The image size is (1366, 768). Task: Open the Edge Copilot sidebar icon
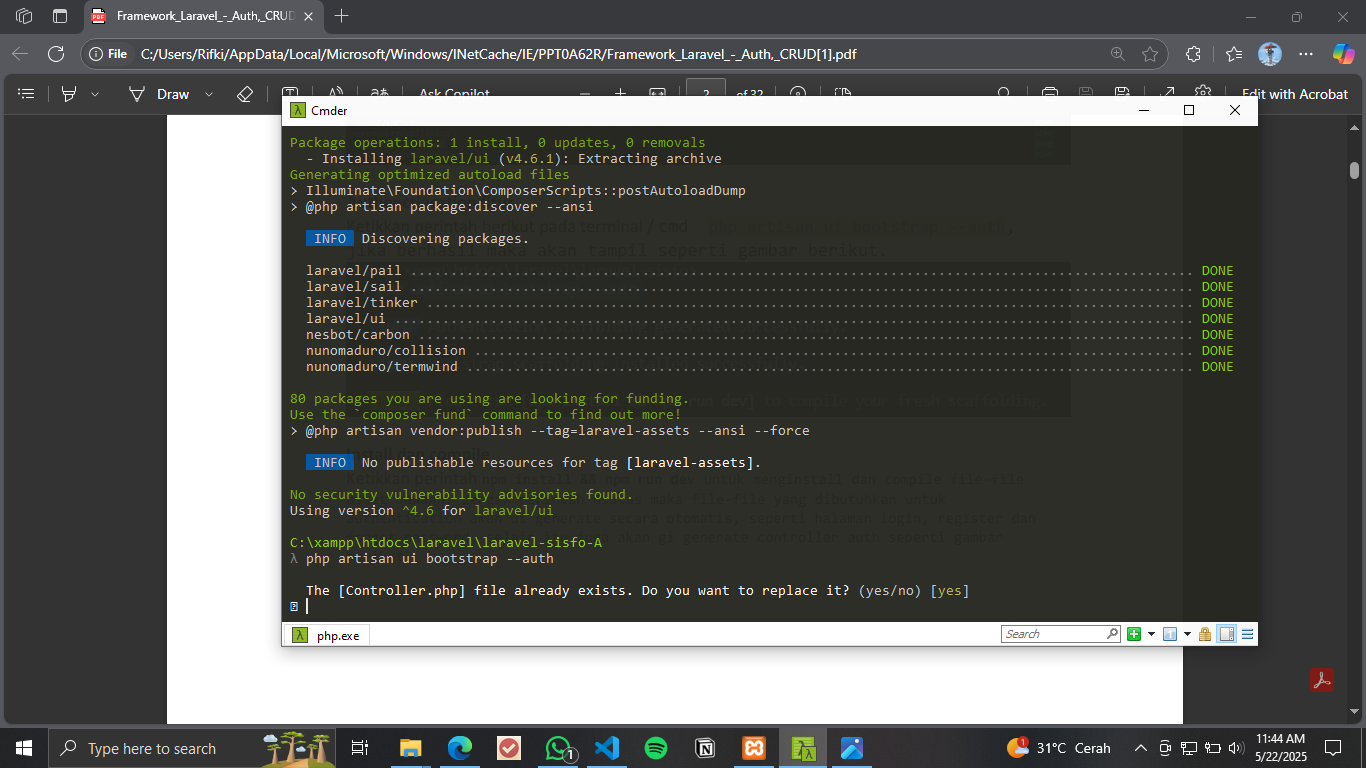[x=1343, y=54]
